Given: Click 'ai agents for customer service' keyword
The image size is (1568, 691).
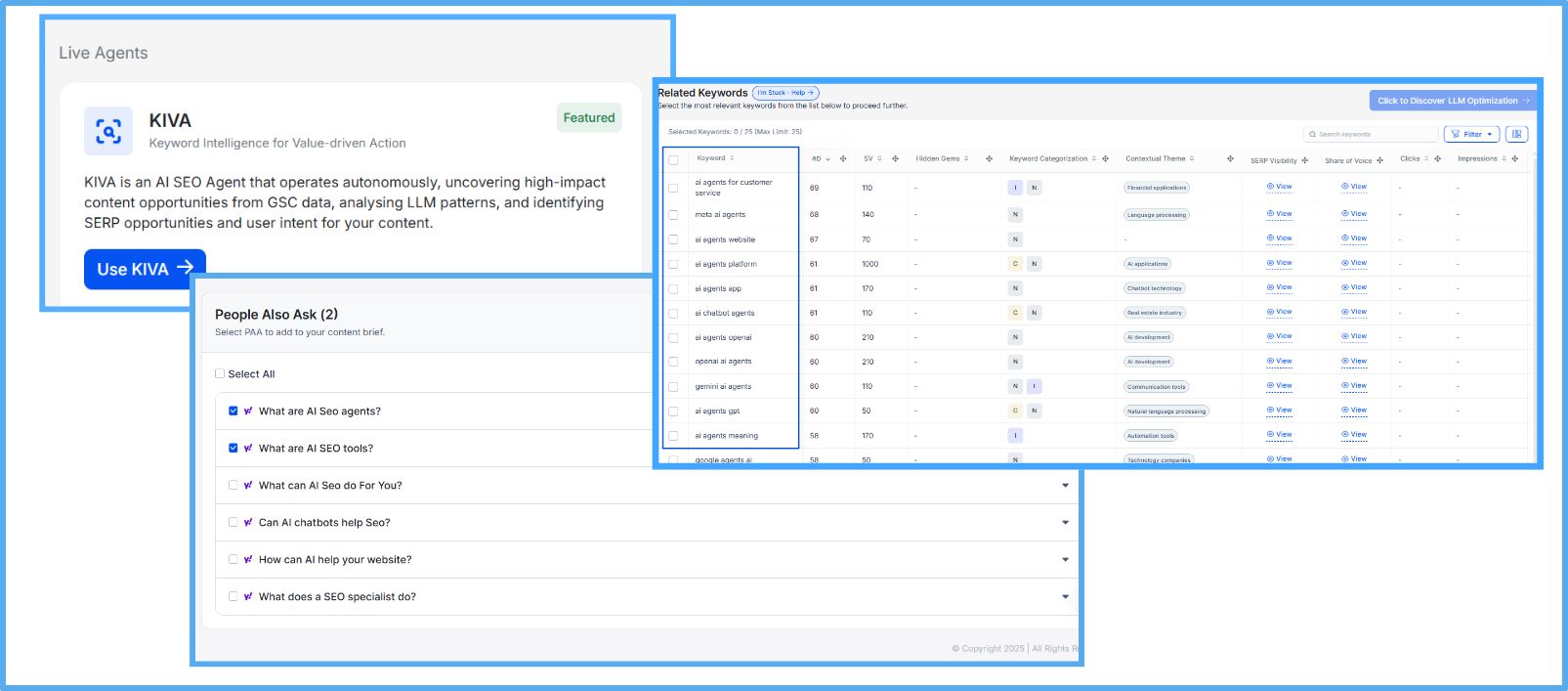Looking at the screenshot, I should pos(734,188).
